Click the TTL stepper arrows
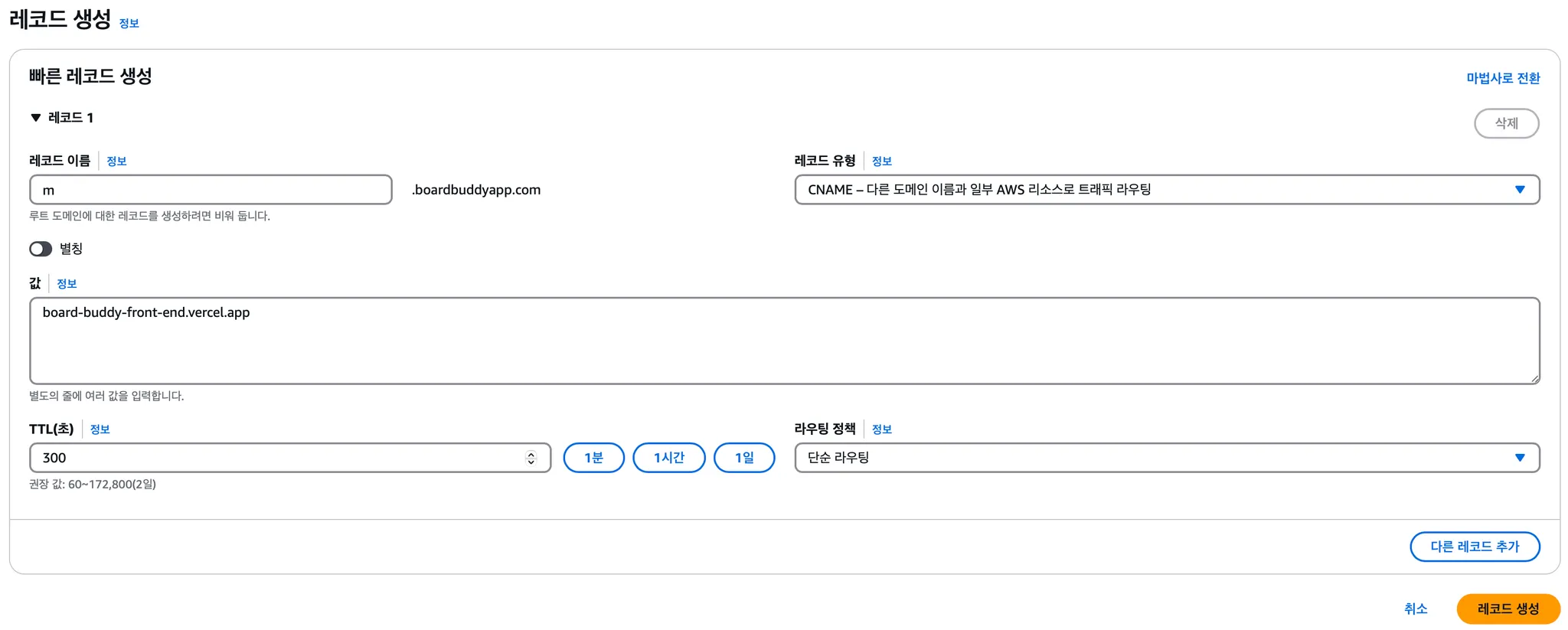The width and height of the screenshot is (1568, 630). coord(531,458)
